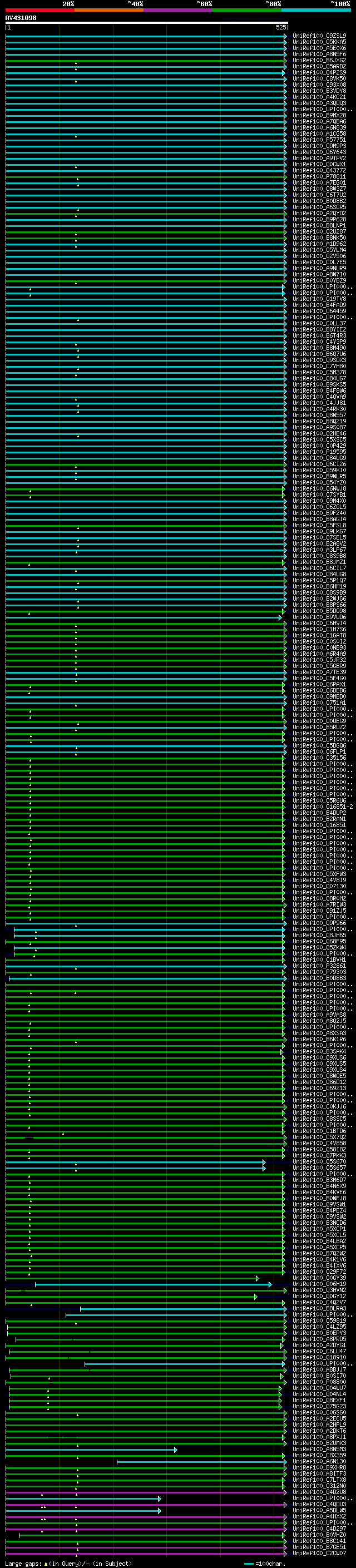Image resolution: width=356 pixels, height=1568 pixels.
Task: Select the cyan ~100% identity color band
Action: [316, 10]
